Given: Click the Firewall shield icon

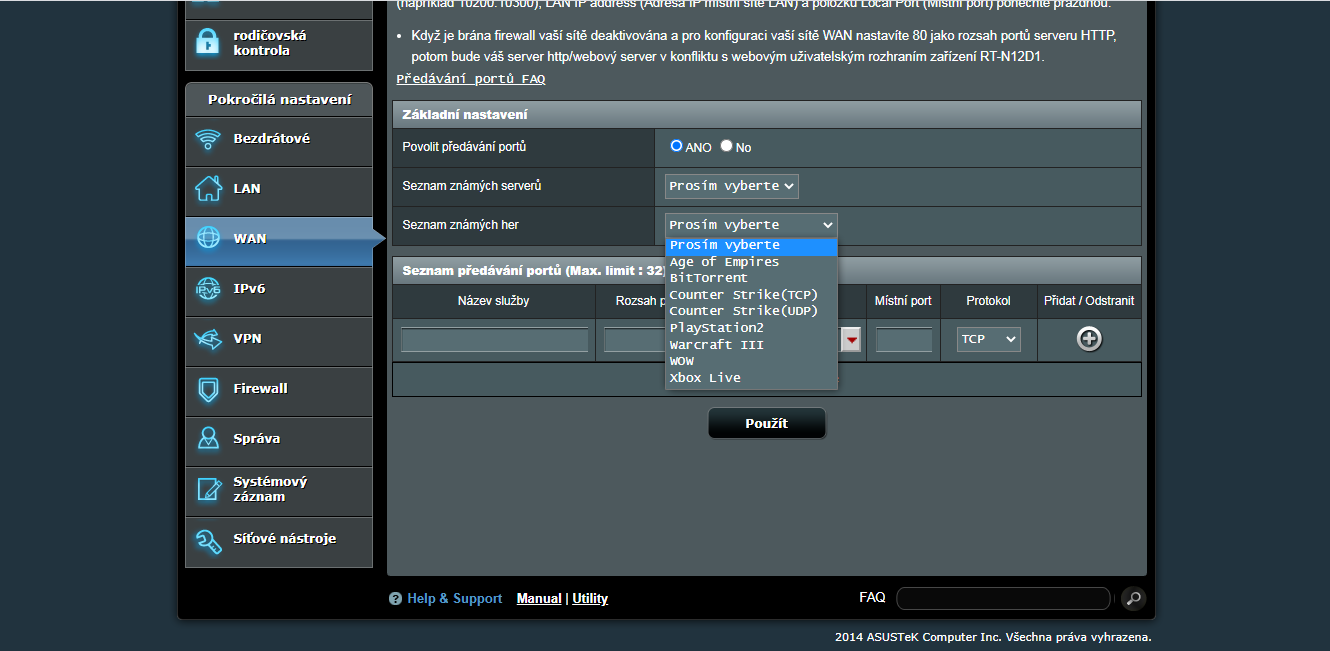Looking at the screenshot, I should [208, 389].
